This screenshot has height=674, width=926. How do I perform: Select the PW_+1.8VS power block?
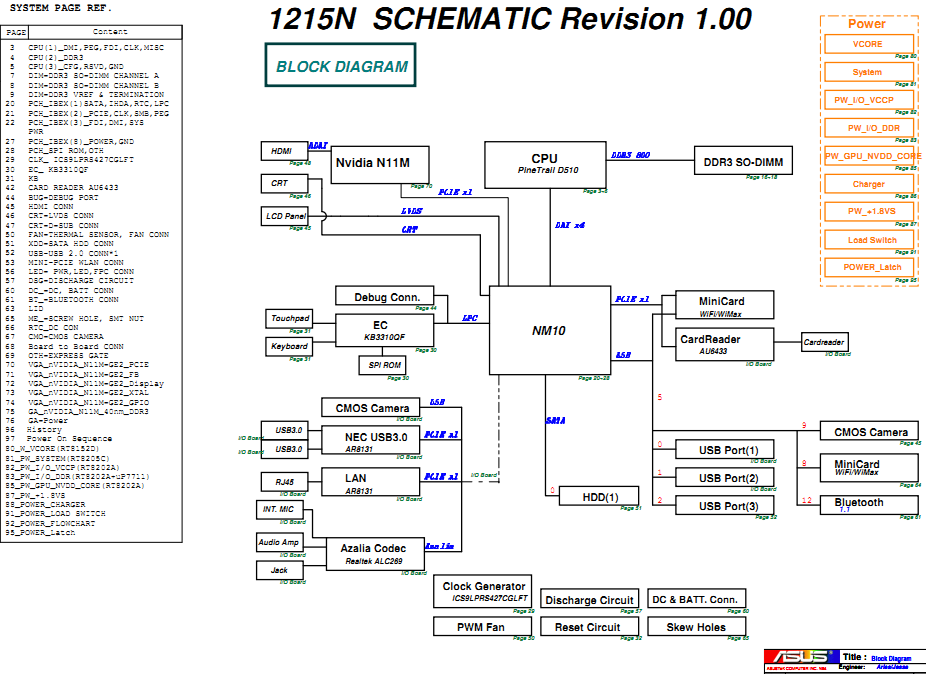click(868, 212)
